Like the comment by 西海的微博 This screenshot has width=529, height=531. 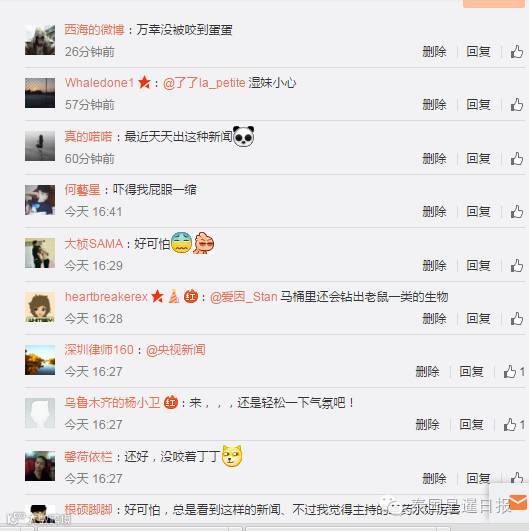click(x=516, y=52)
